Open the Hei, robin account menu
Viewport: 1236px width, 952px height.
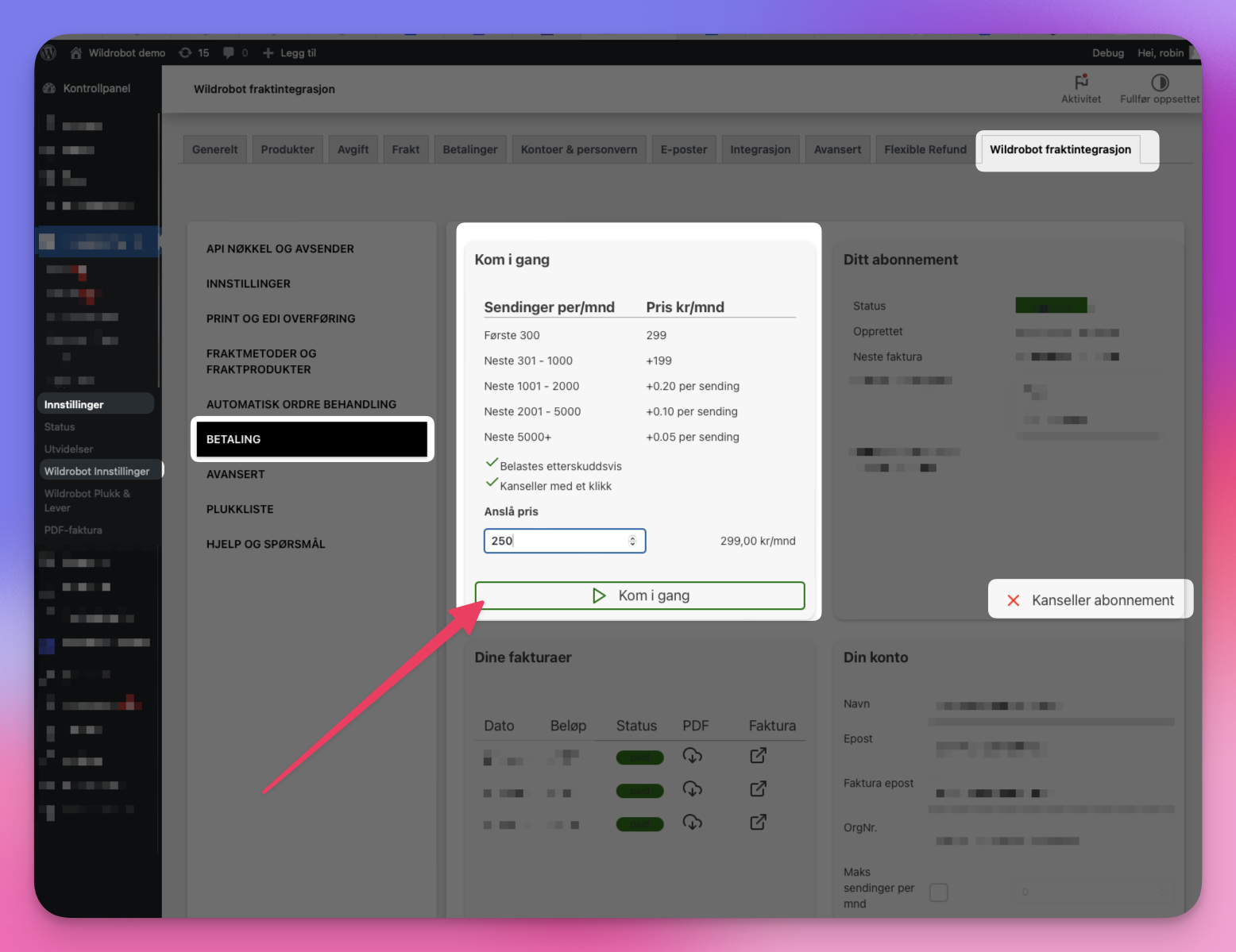(1168, 52)
